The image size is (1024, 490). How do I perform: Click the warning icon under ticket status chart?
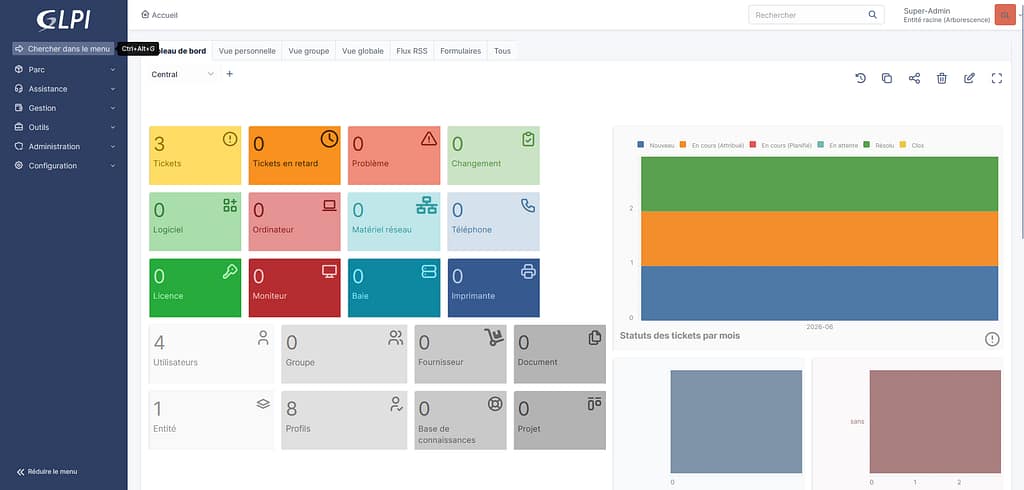coord(992,339)
